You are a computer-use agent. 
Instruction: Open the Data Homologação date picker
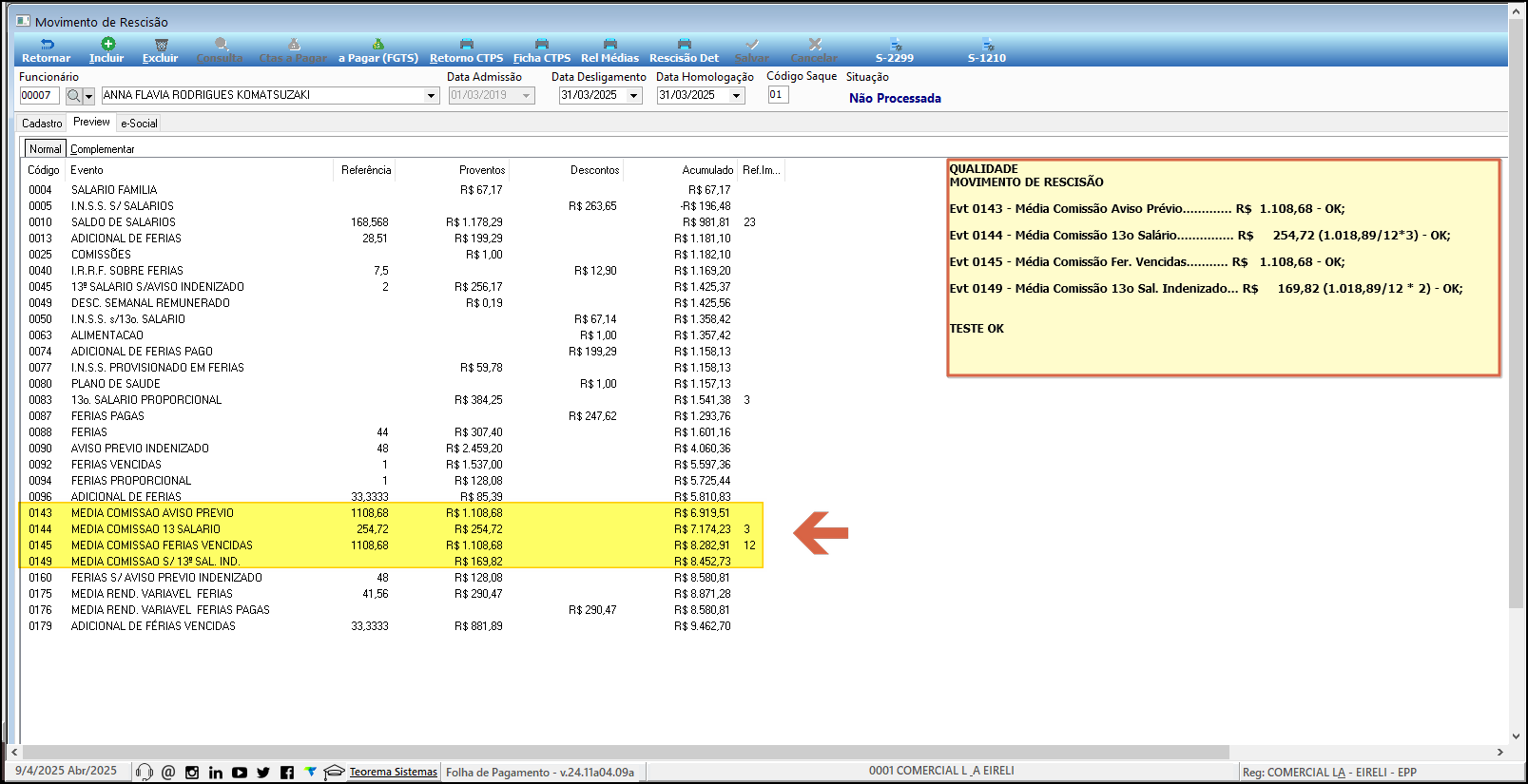tap(736, 96)
